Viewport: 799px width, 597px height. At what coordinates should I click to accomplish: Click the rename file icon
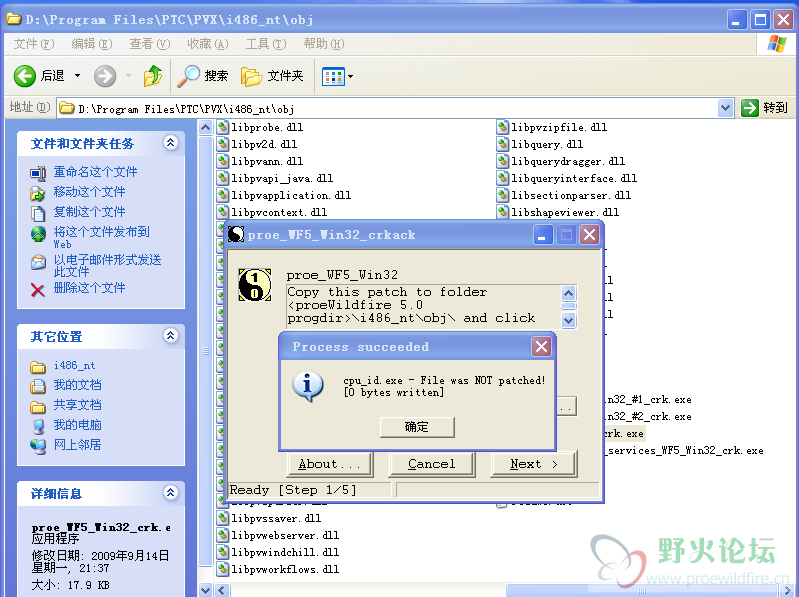(x=38, y=174)
